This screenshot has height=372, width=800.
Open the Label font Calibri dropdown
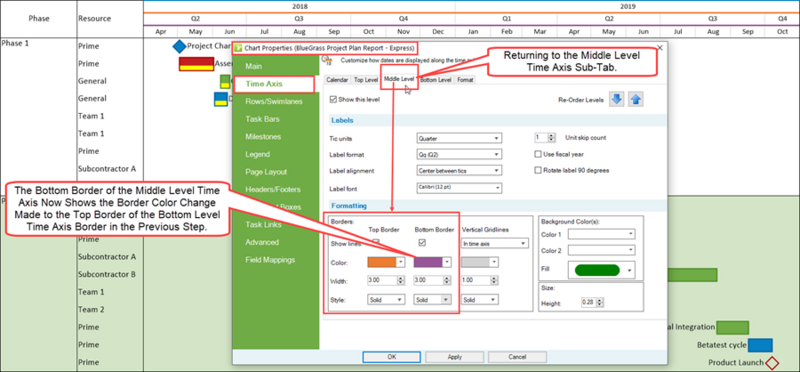point(459,188)
